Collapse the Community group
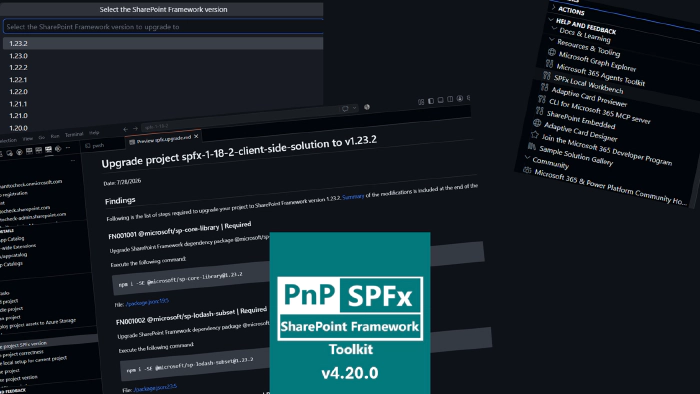The image size is (700, 394). [528, 158]
